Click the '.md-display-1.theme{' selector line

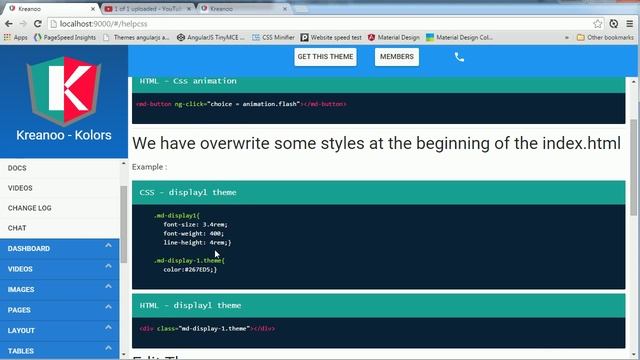tap(189, 260)
